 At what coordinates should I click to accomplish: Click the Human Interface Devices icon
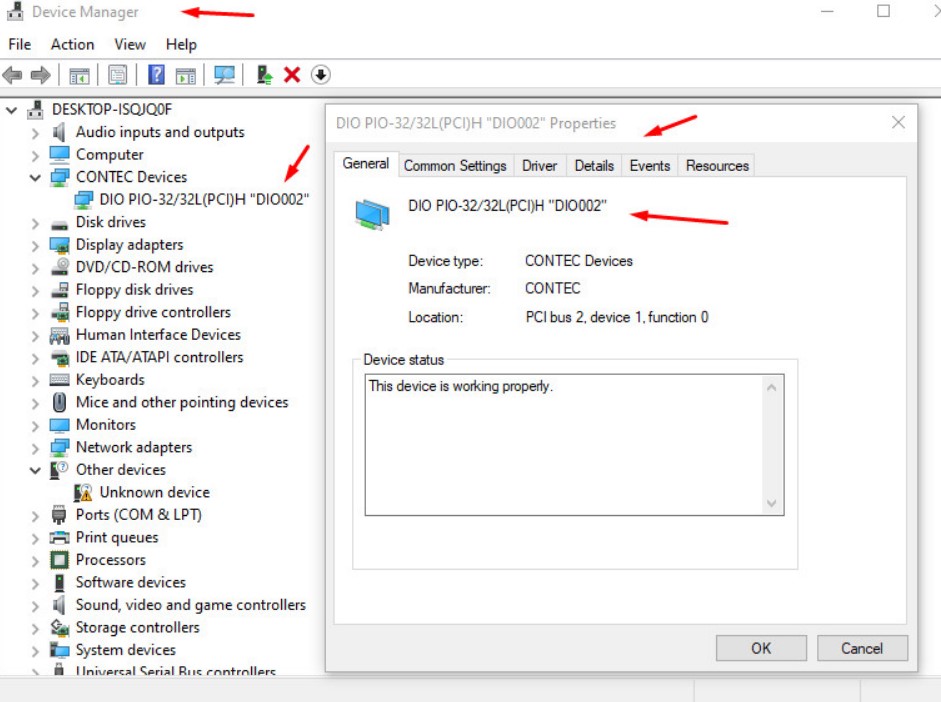(59, 335)
